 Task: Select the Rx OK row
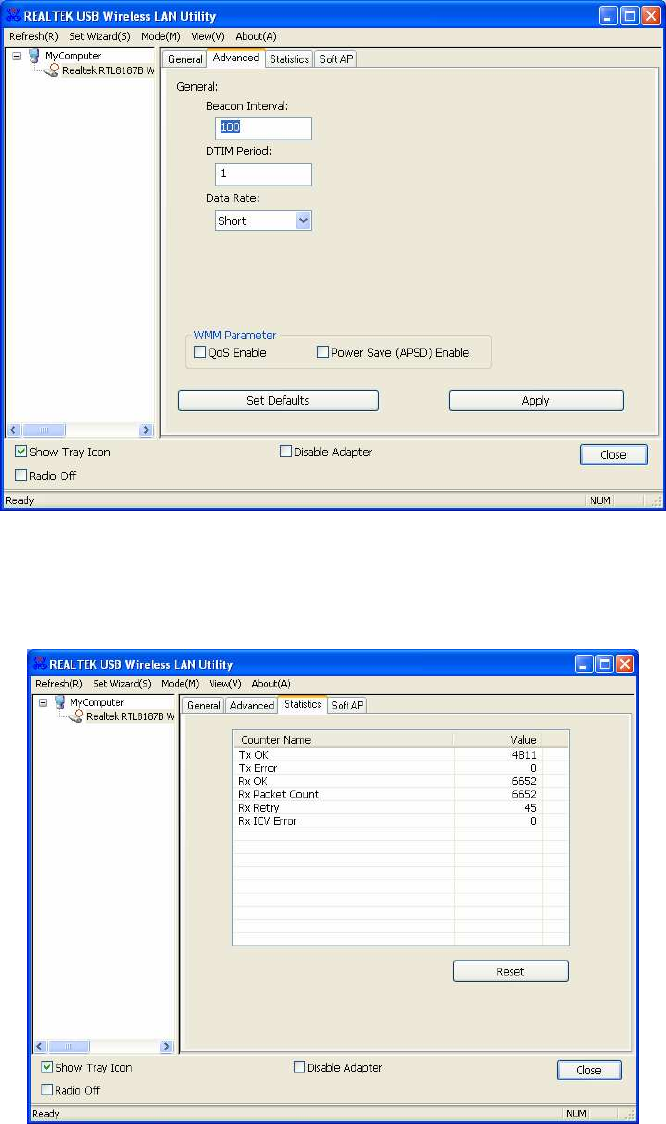401,781
